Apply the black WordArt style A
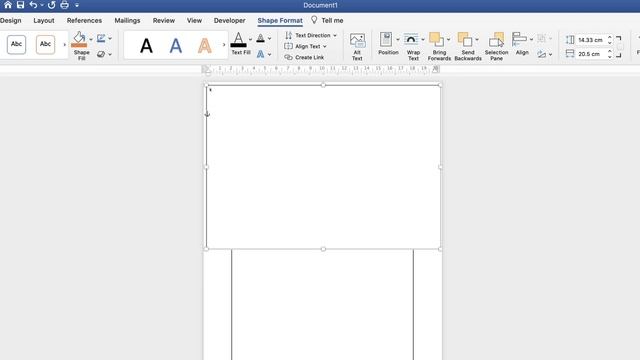Viewport: 640px width, 360px height. [146, 45]
